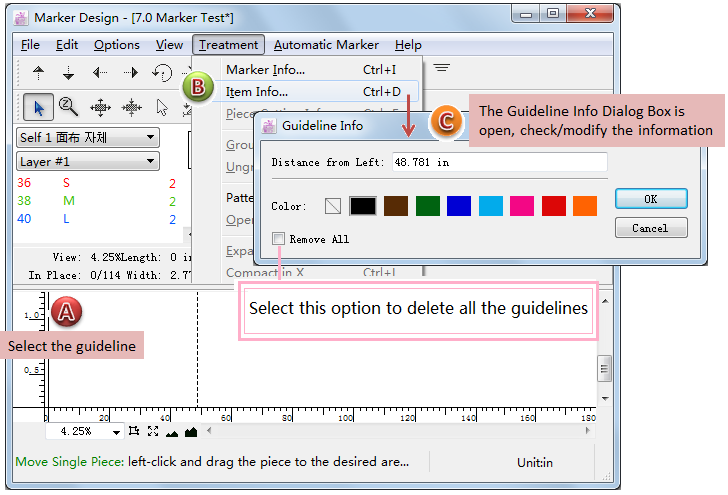Choose the green guideline color swatch
The width and height of the screenshot is (728, 495).
tap(427, 206)
